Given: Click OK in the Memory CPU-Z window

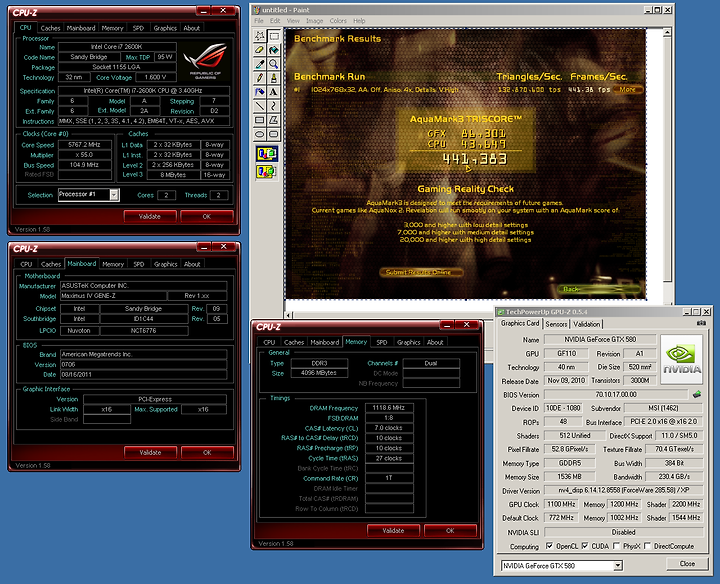Looking at the screenshot, I should (450, 530).
